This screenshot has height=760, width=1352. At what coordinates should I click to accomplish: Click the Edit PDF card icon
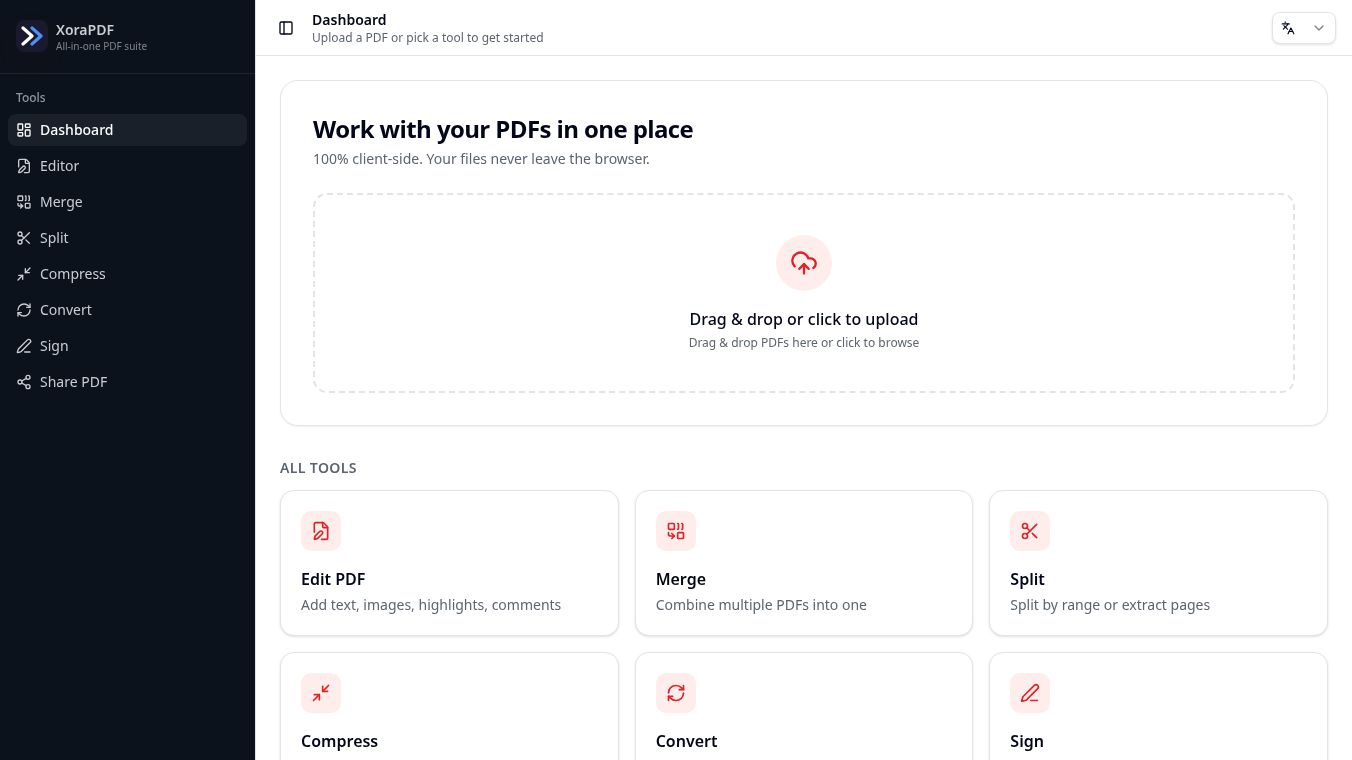321,531
